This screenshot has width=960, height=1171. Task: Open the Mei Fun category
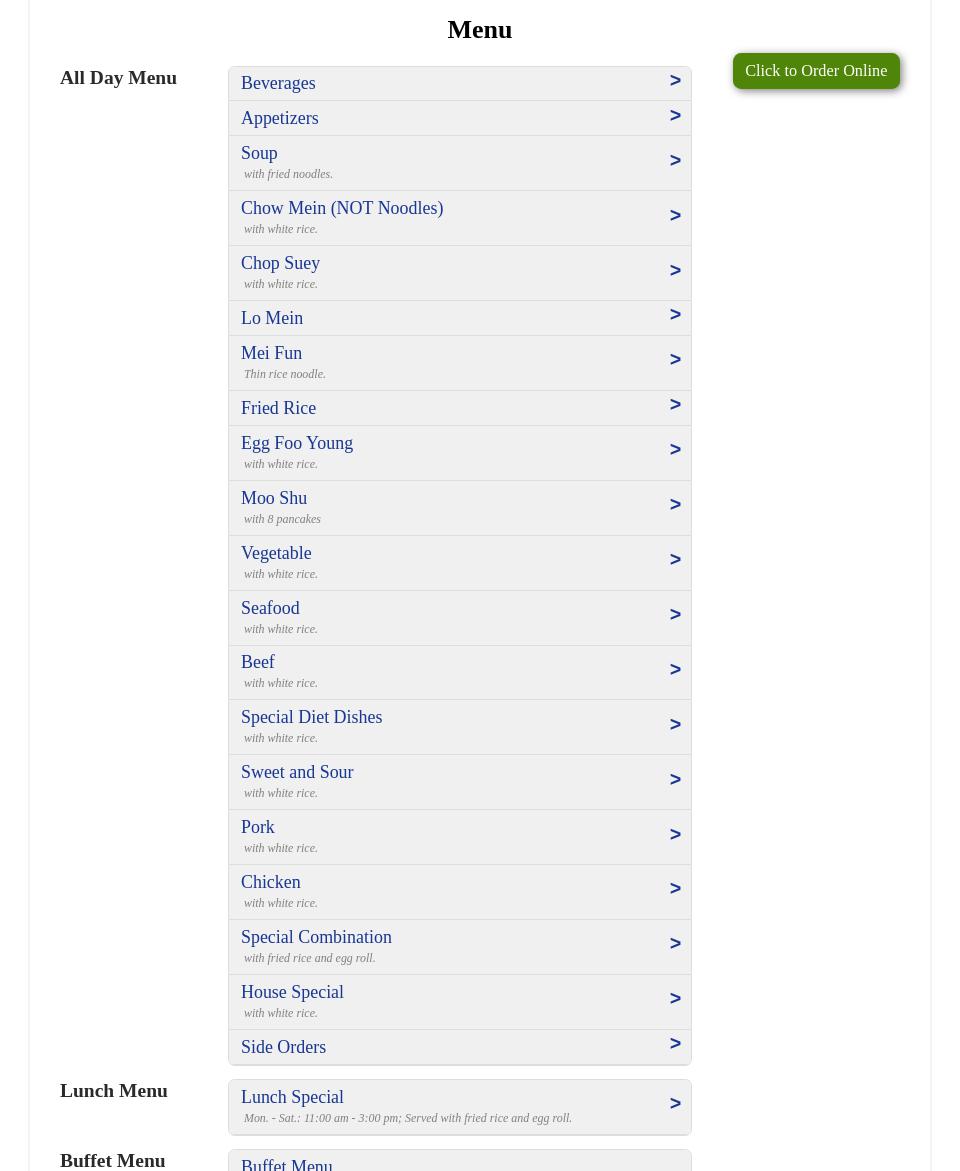tap(460, 362)
